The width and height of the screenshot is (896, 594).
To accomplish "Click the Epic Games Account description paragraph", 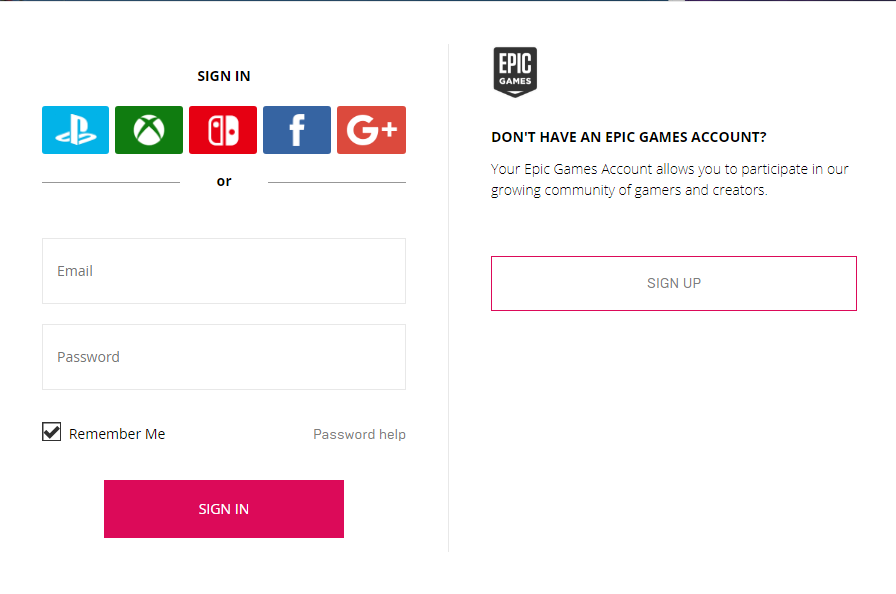I will pyautogui.click(x=669, y=179).
